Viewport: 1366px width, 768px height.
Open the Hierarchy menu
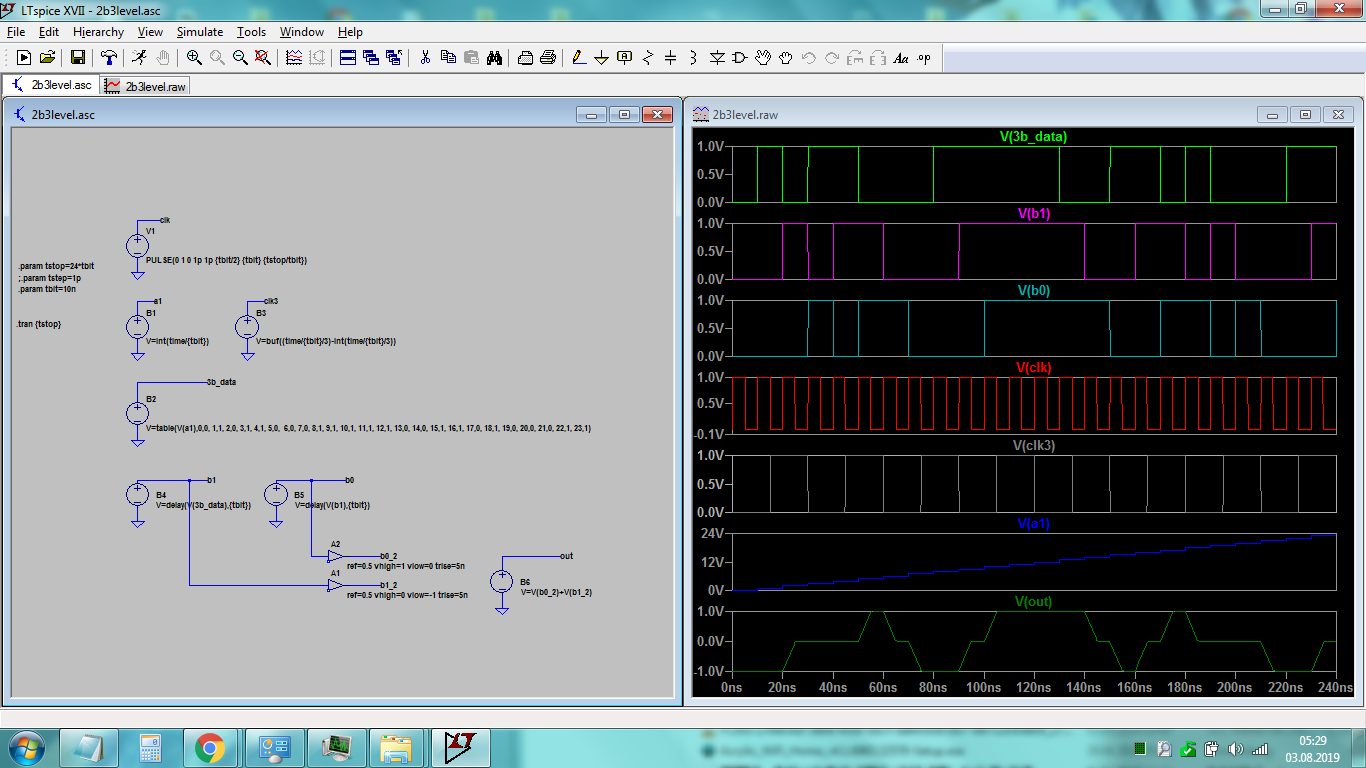pyautogui.click(x=98, y=32)
